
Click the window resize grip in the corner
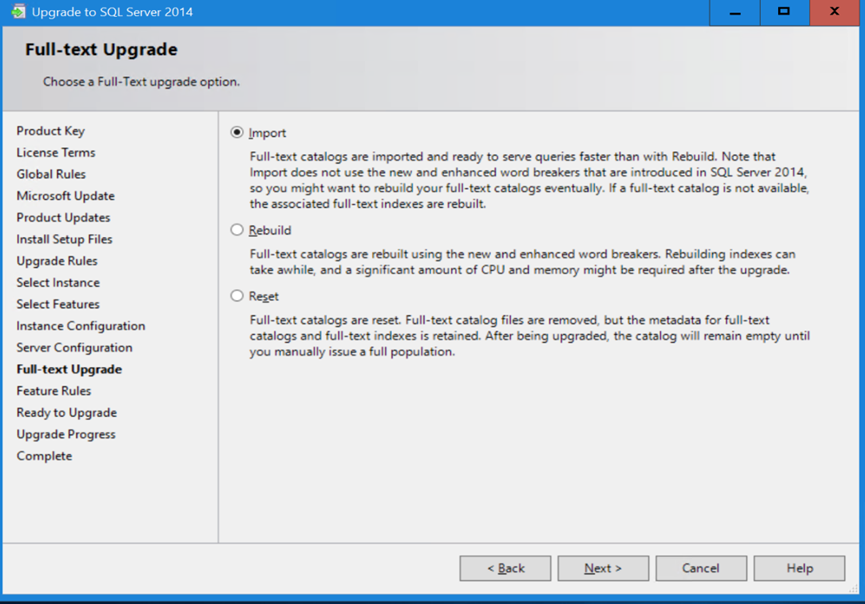click(853, 589)
